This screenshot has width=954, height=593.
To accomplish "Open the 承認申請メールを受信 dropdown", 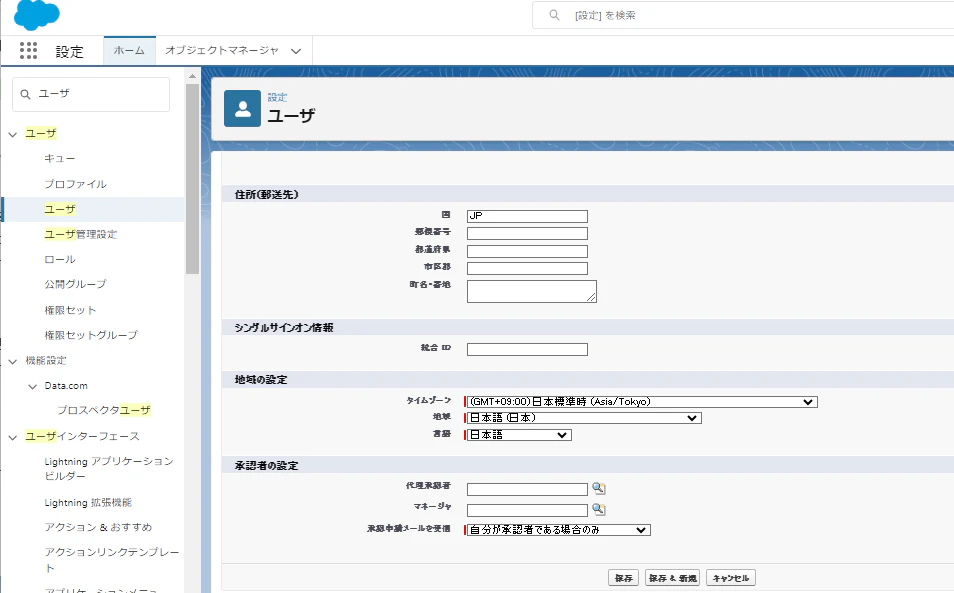I will pyautogui.click(x=559, y=530).
